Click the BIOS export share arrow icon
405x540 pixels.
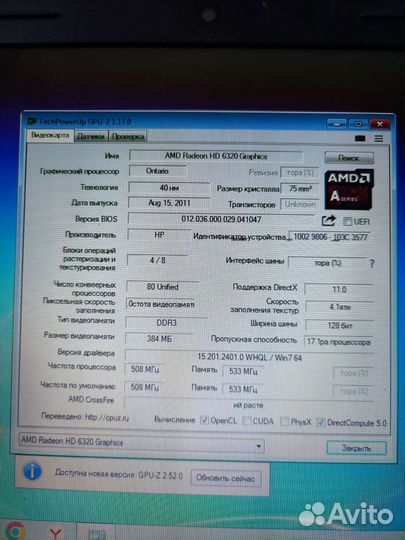(328, 220)
